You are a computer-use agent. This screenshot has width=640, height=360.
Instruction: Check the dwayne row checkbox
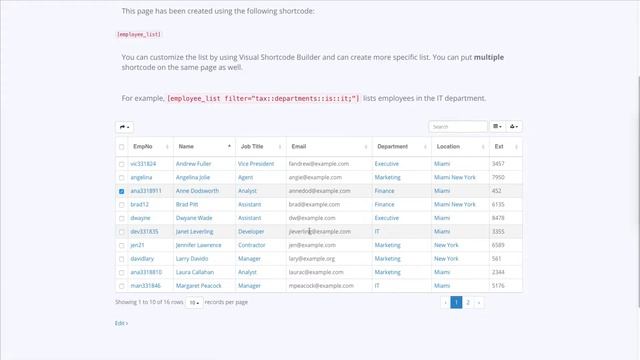(122, 218)
